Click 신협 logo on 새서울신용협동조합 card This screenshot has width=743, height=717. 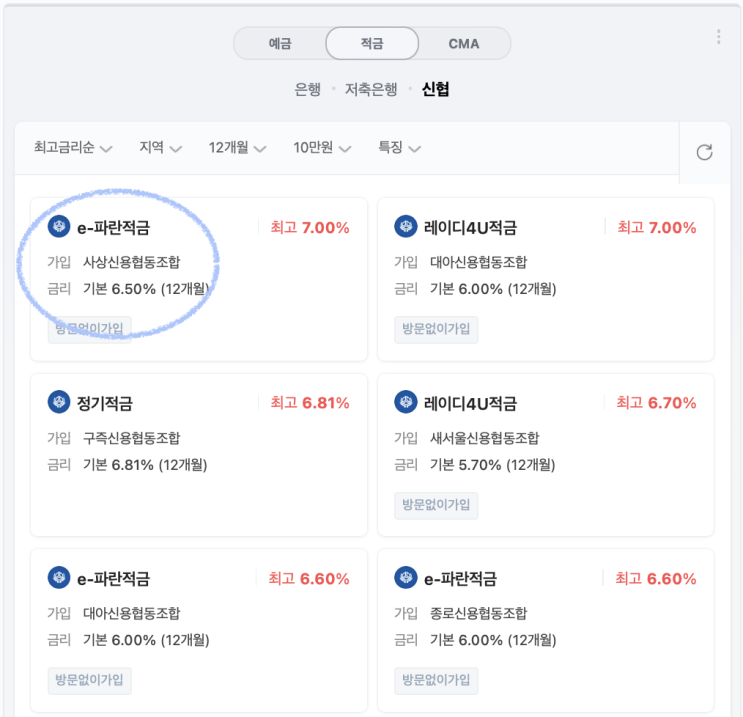[406, 402]
